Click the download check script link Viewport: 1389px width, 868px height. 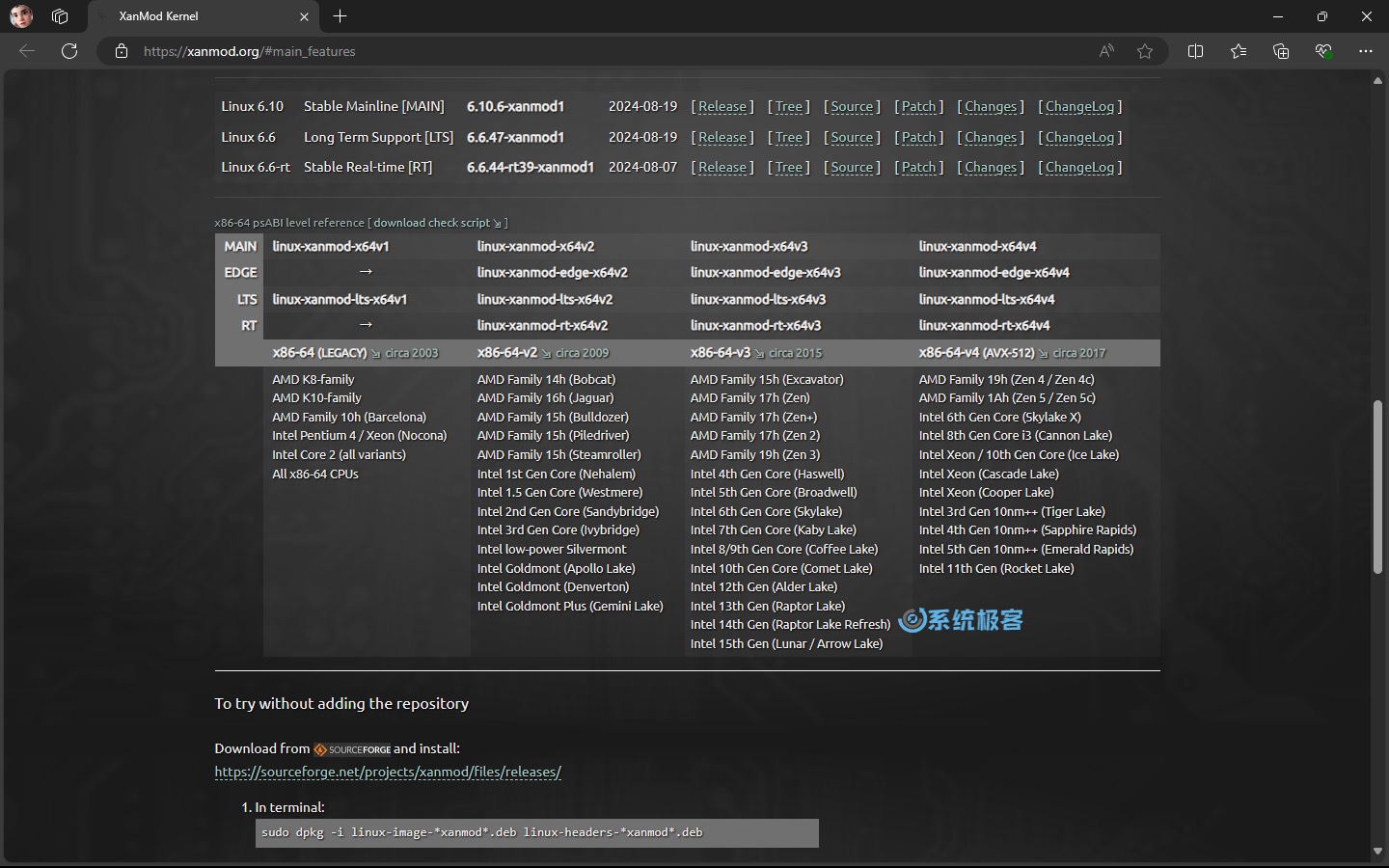pos(437,223)
